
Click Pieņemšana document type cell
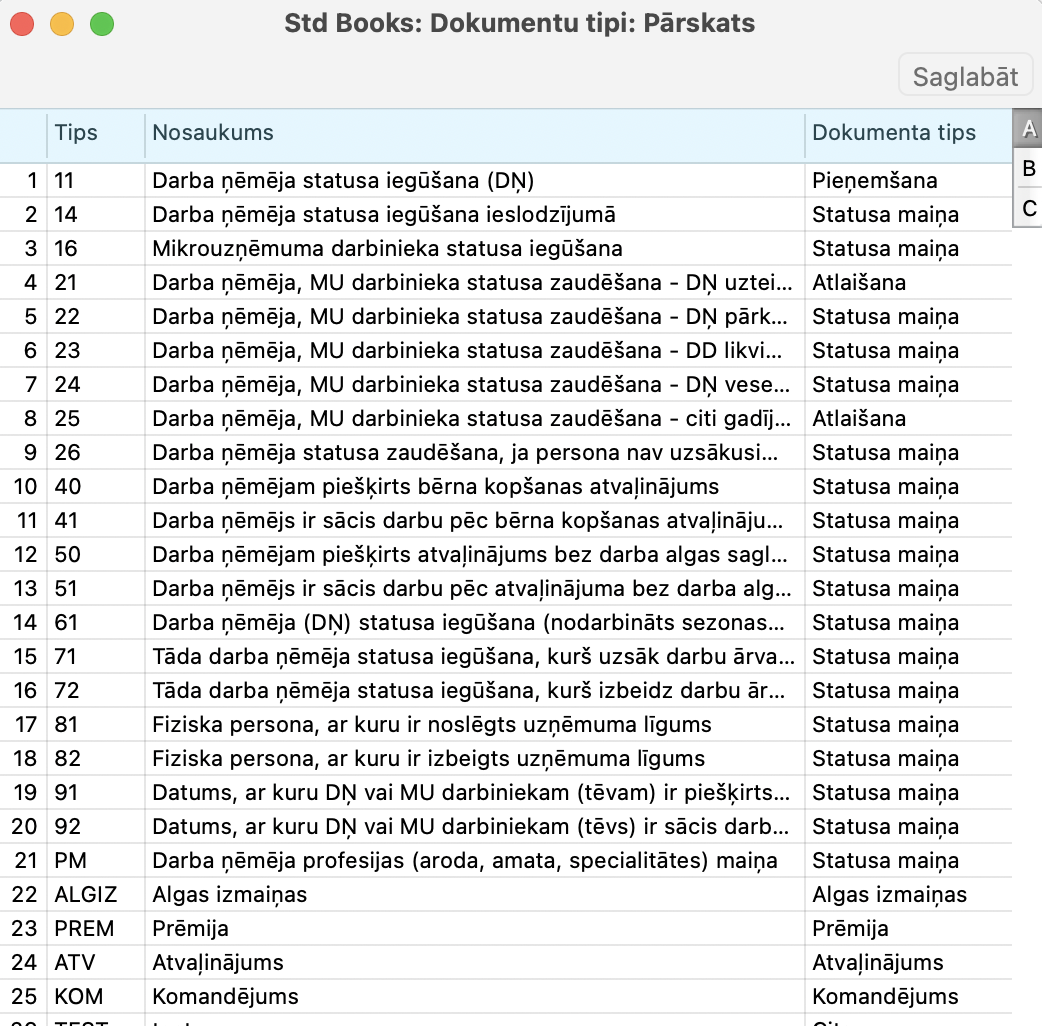pos(874,181)
